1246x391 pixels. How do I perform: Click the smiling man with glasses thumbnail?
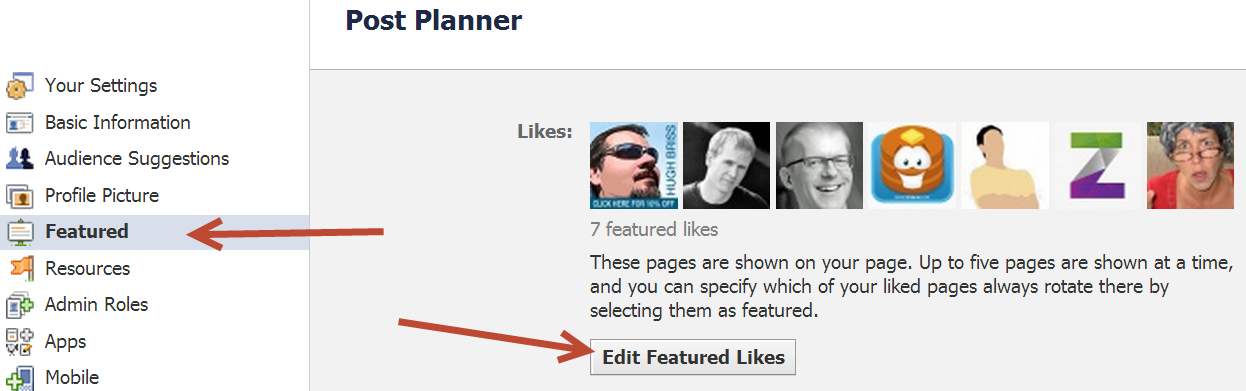819,165
